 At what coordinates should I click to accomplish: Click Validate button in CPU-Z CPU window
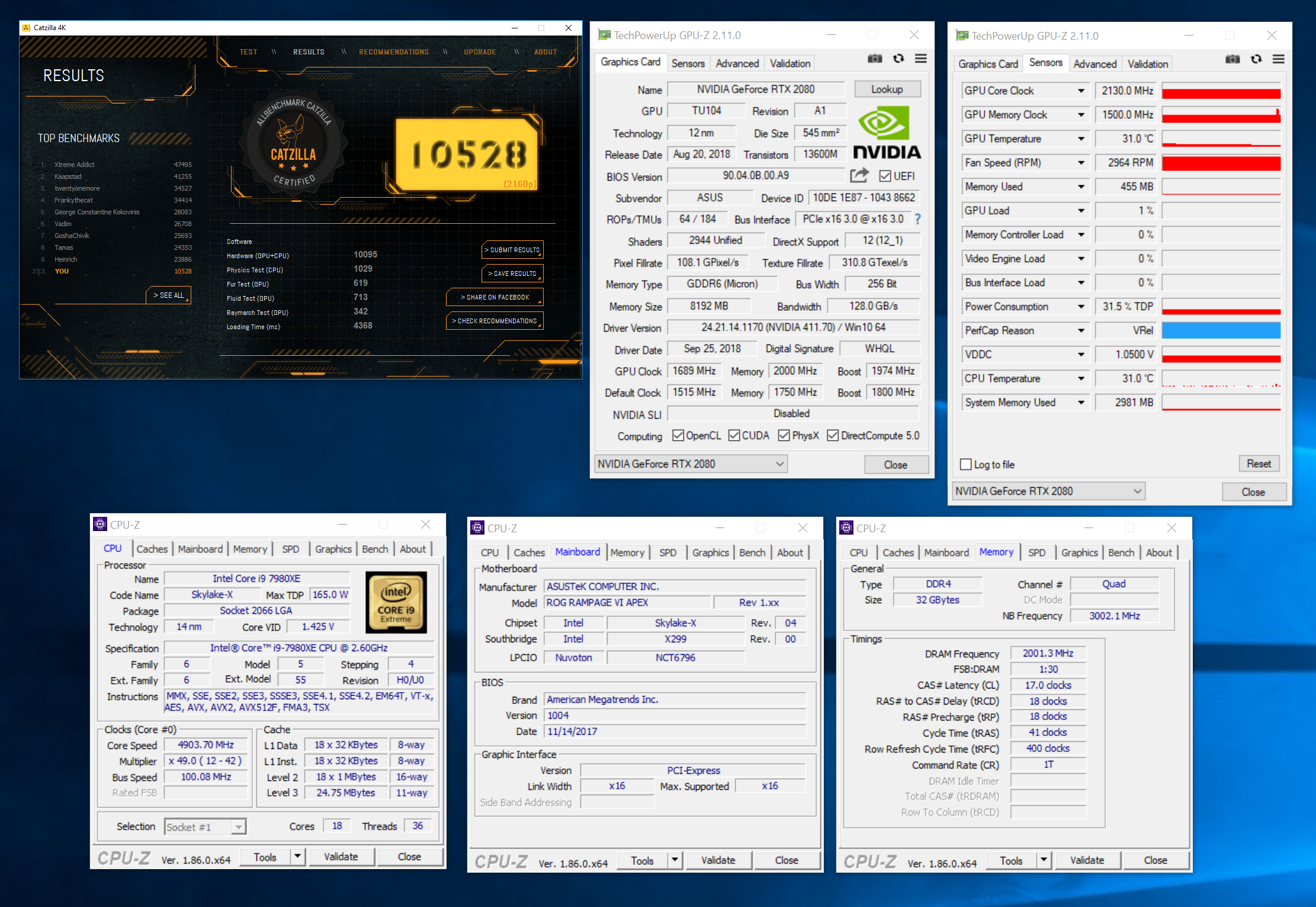[x=341, y=856]
